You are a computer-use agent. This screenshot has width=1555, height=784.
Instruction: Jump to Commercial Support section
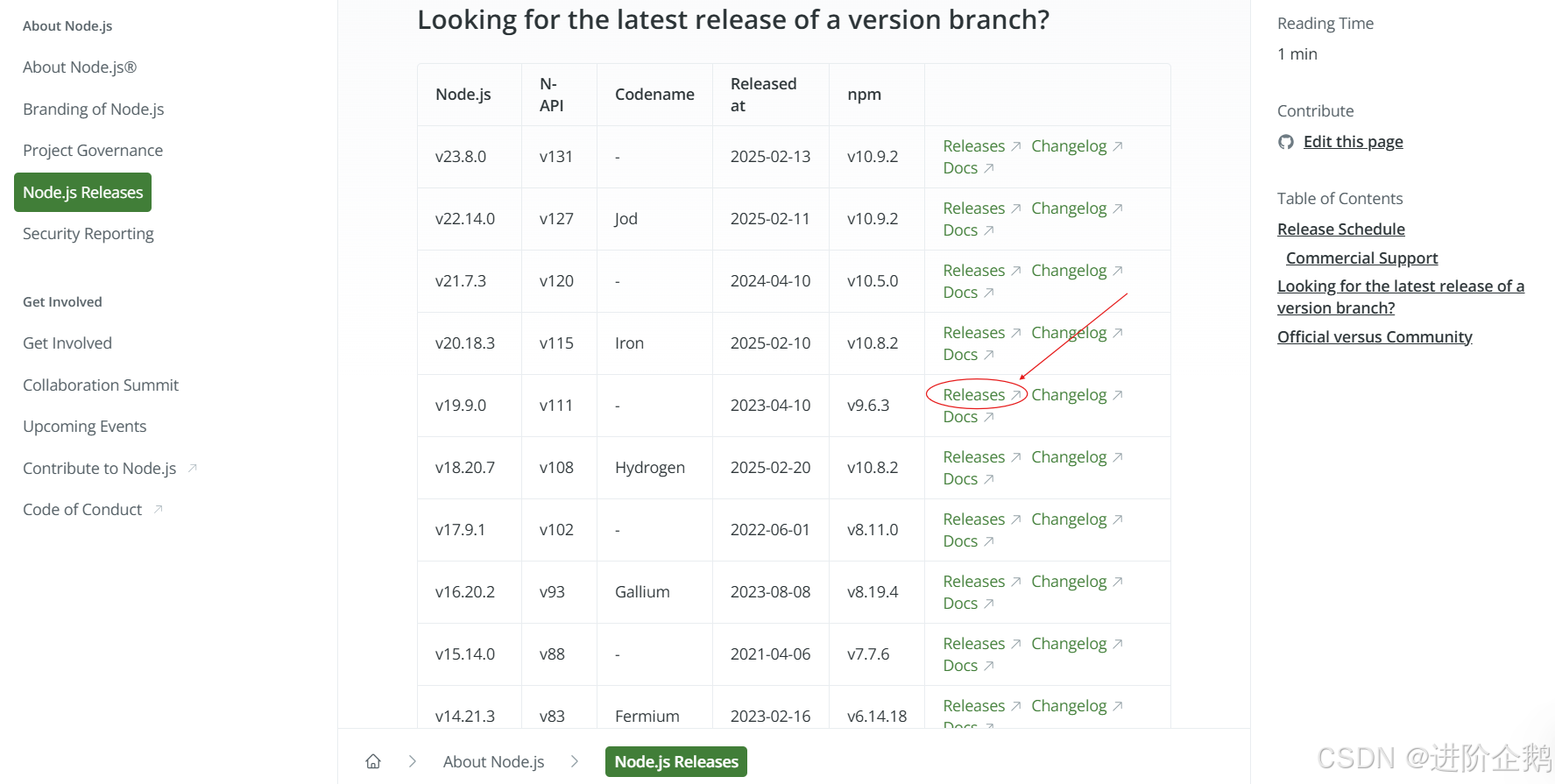(x=1361, y=258)
